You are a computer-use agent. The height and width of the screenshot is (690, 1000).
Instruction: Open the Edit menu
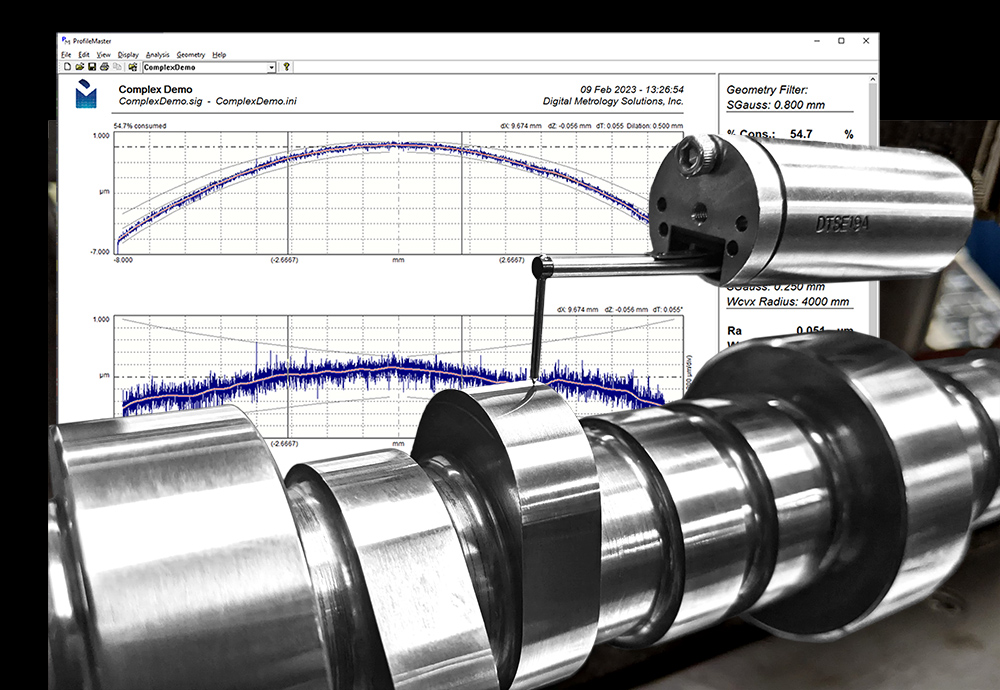[x=82, y=54]
